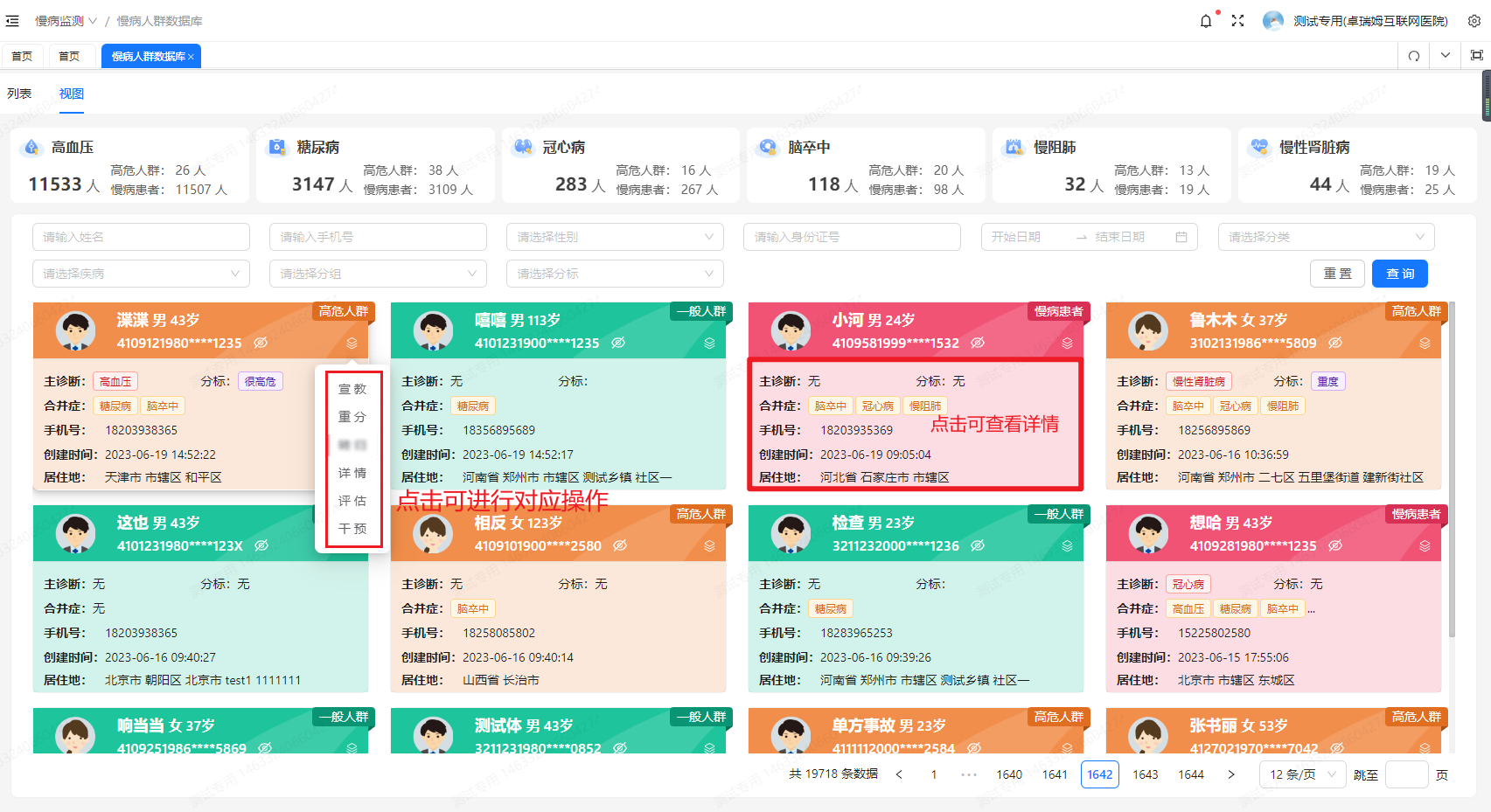Expand the 慢病监测 breadcrumb menu
This screenshot has height=812, width=1491.
(66, 21)
